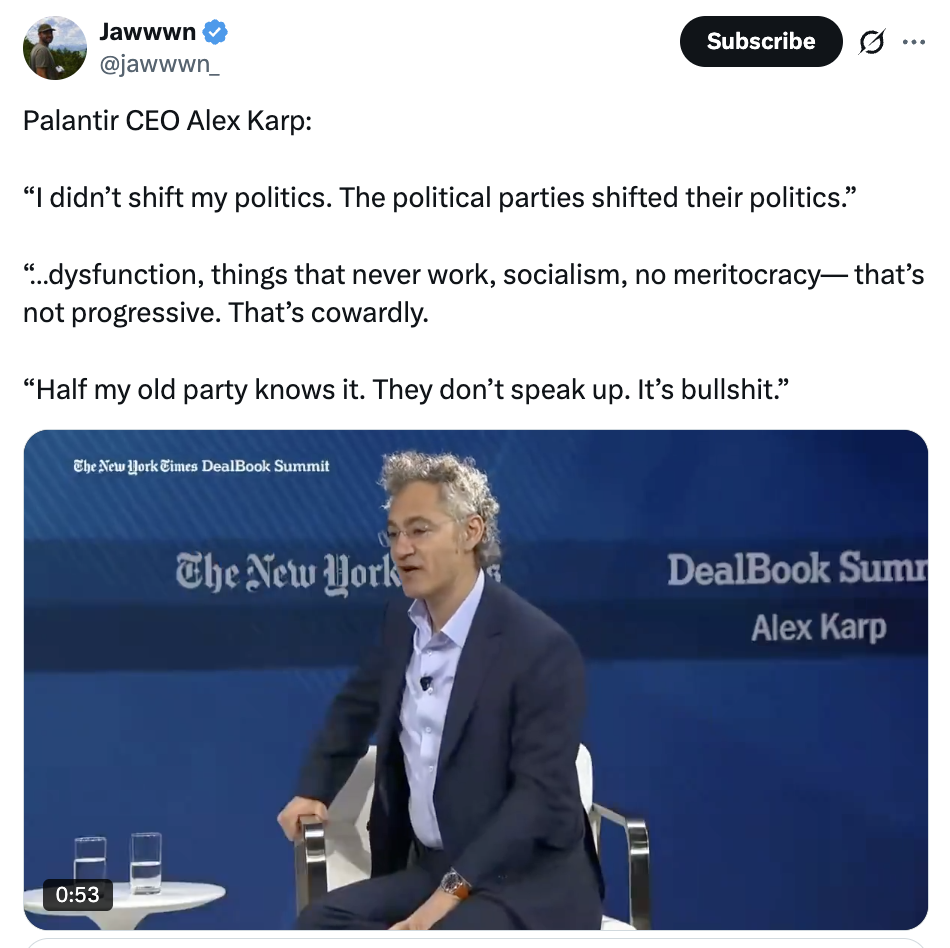Click the wristwatch on the speaker's arm
The width and height of the screenshot is (950, 948).
(455, 885)
